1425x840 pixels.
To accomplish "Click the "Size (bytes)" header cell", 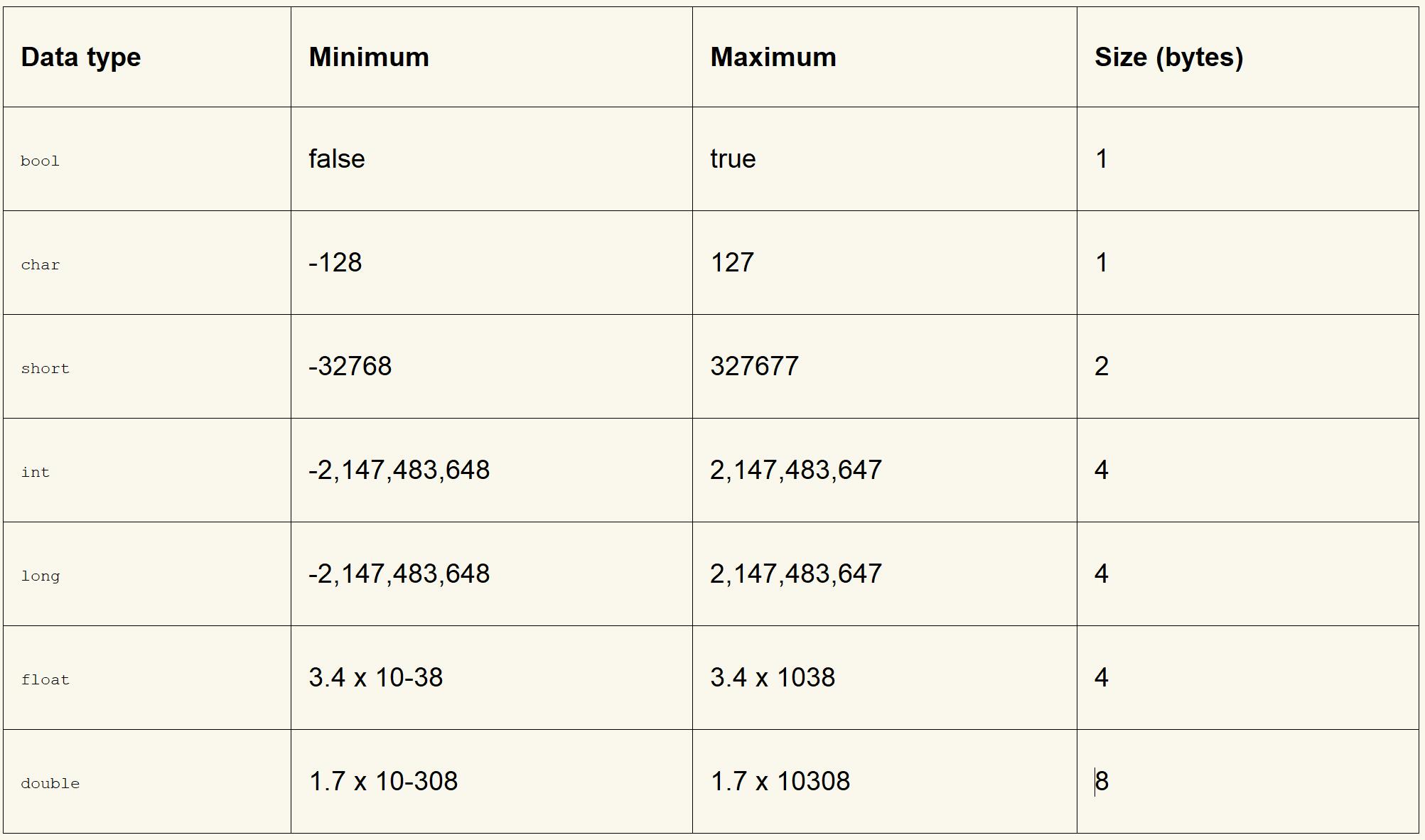I will coord(1168,58).
